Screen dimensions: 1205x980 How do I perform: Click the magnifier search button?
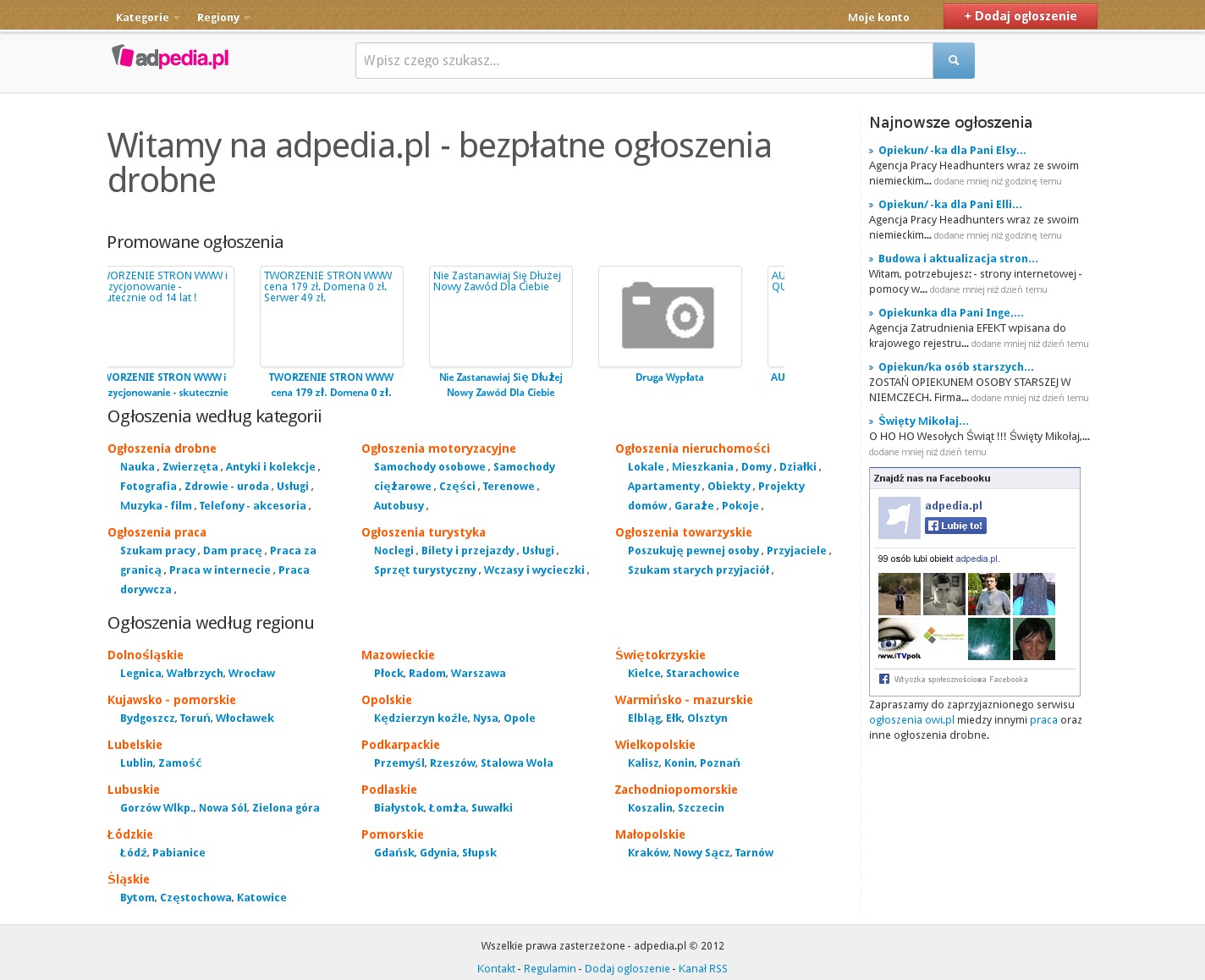tap(953, 61)
